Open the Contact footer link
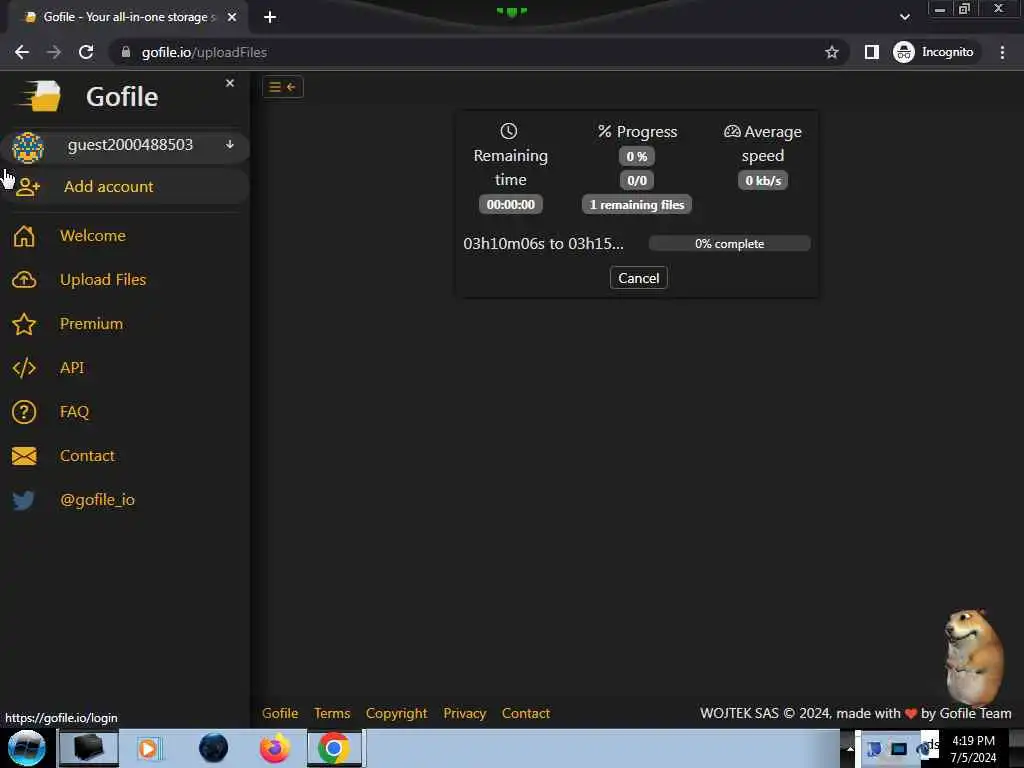Screen dimensions: 1024x768 [526, 713]
